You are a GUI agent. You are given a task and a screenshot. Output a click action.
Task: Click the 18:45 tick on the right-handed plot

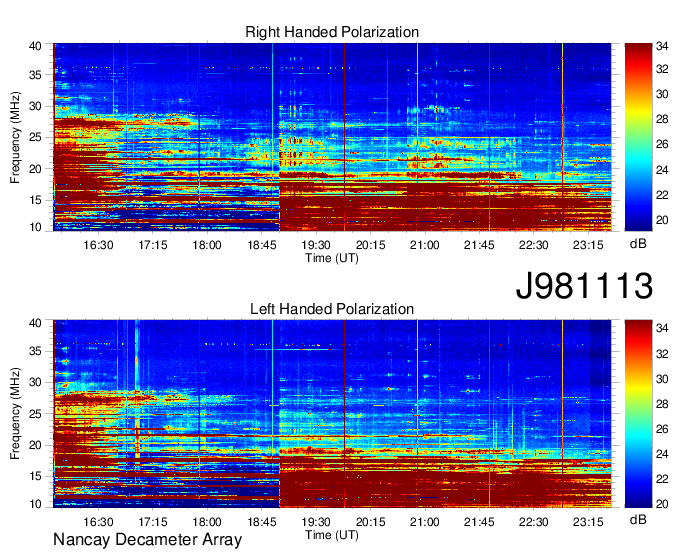pyautogui.click(x=262, y=245)
